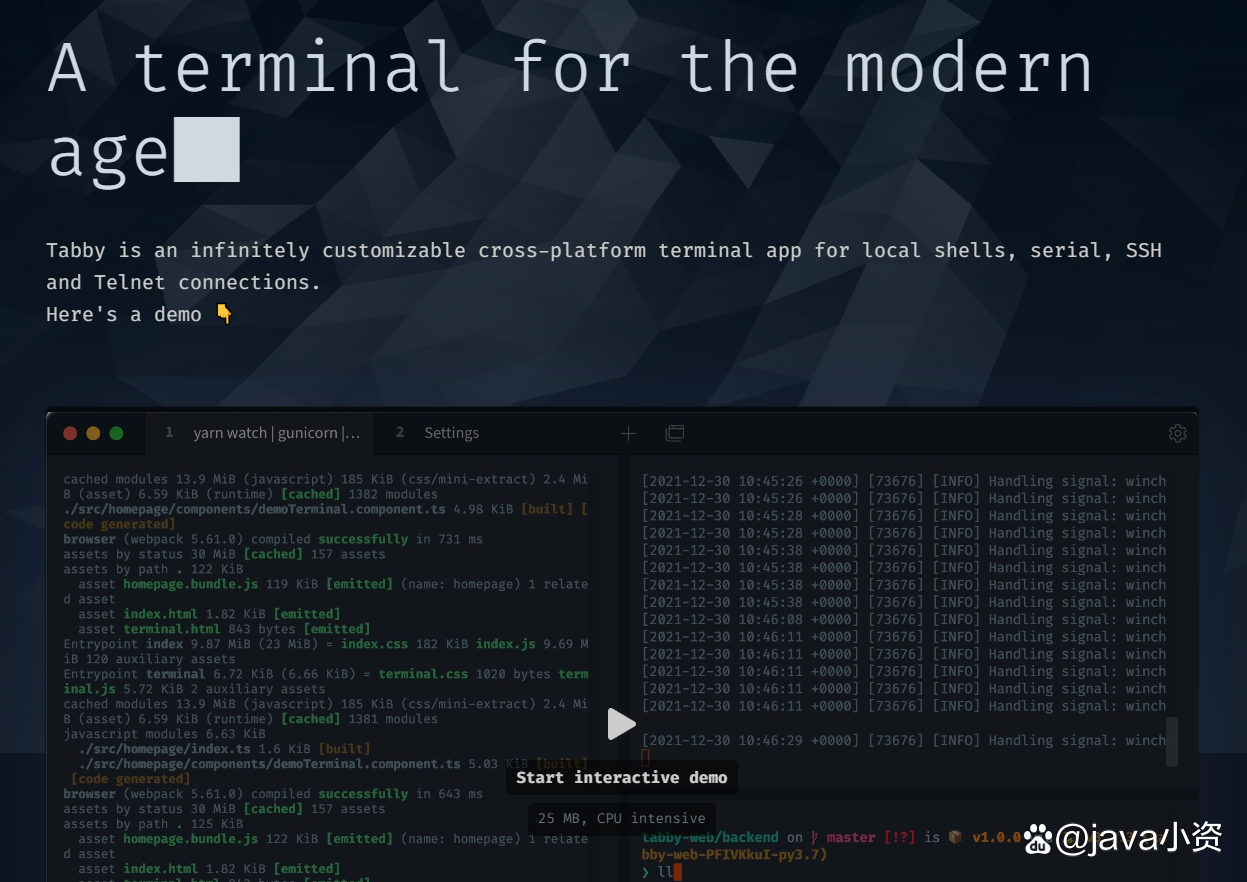
Task: Click the "assets by path . 125 KiB" line
Action: click(153, 824)
